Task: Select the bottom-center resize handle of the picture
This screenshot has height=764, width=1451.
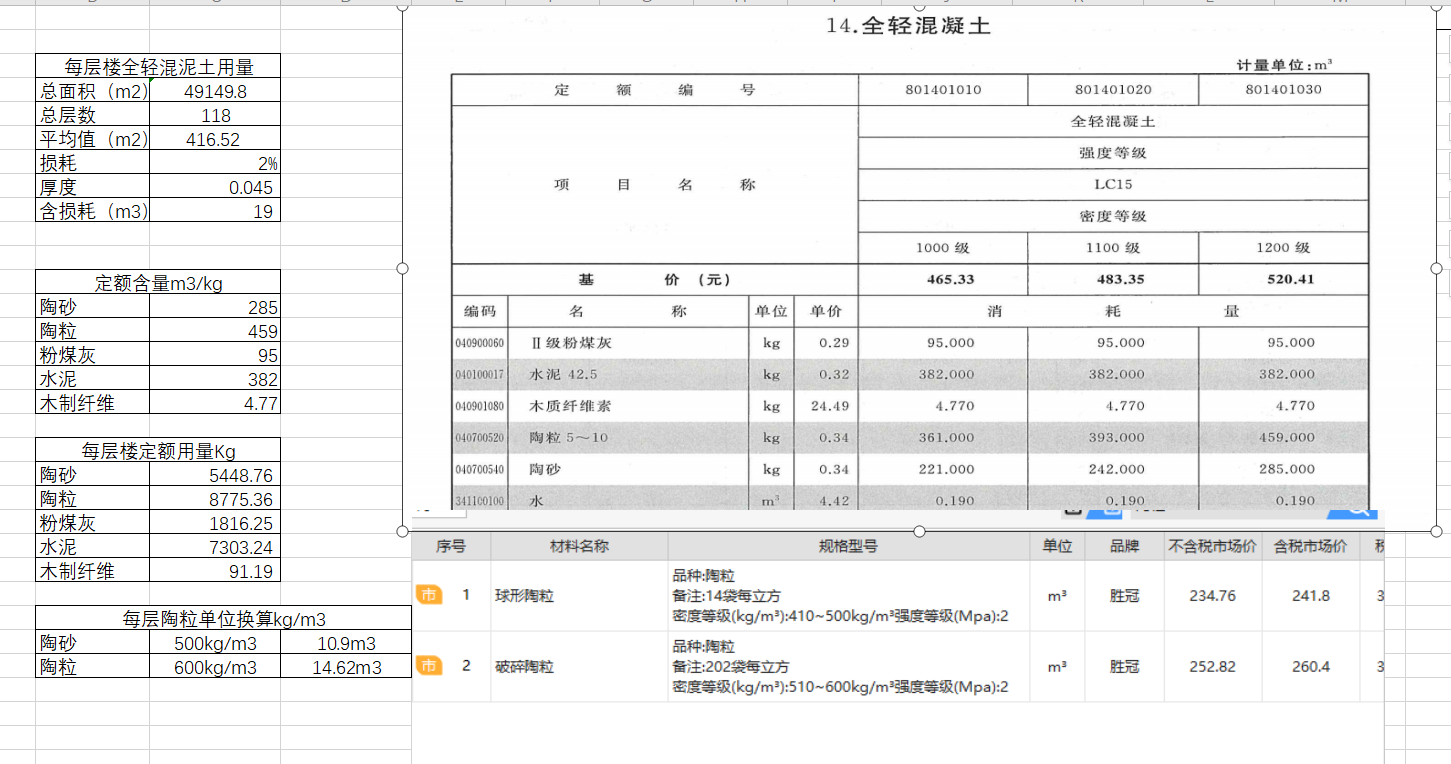Action: click(x=920, y=531)
